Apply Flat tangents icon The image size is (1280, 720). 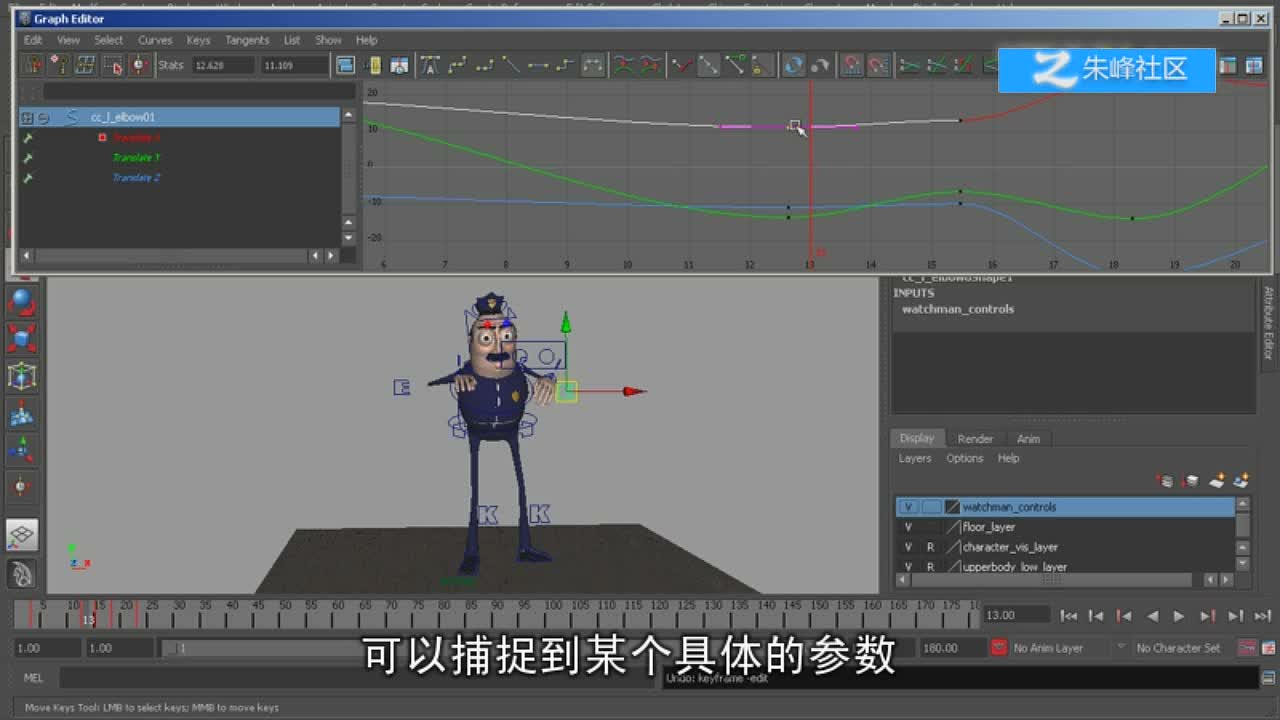click(538, 66)
